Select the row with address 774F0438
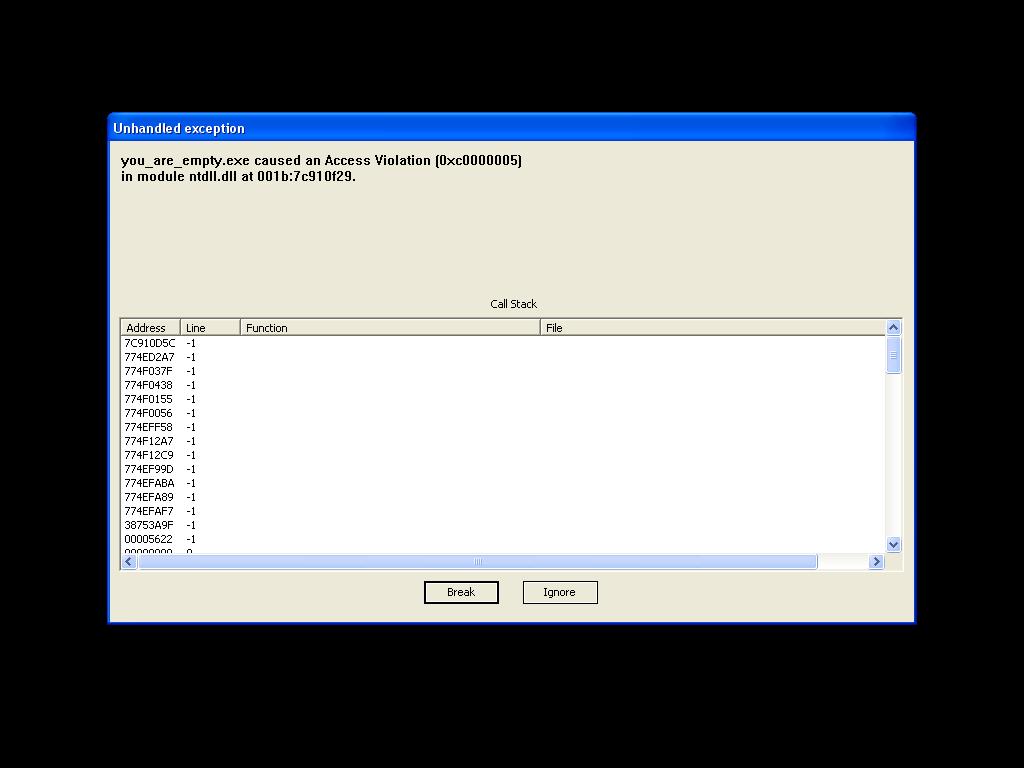Viewport: 1024px width, 768px height. coord(149,385)
